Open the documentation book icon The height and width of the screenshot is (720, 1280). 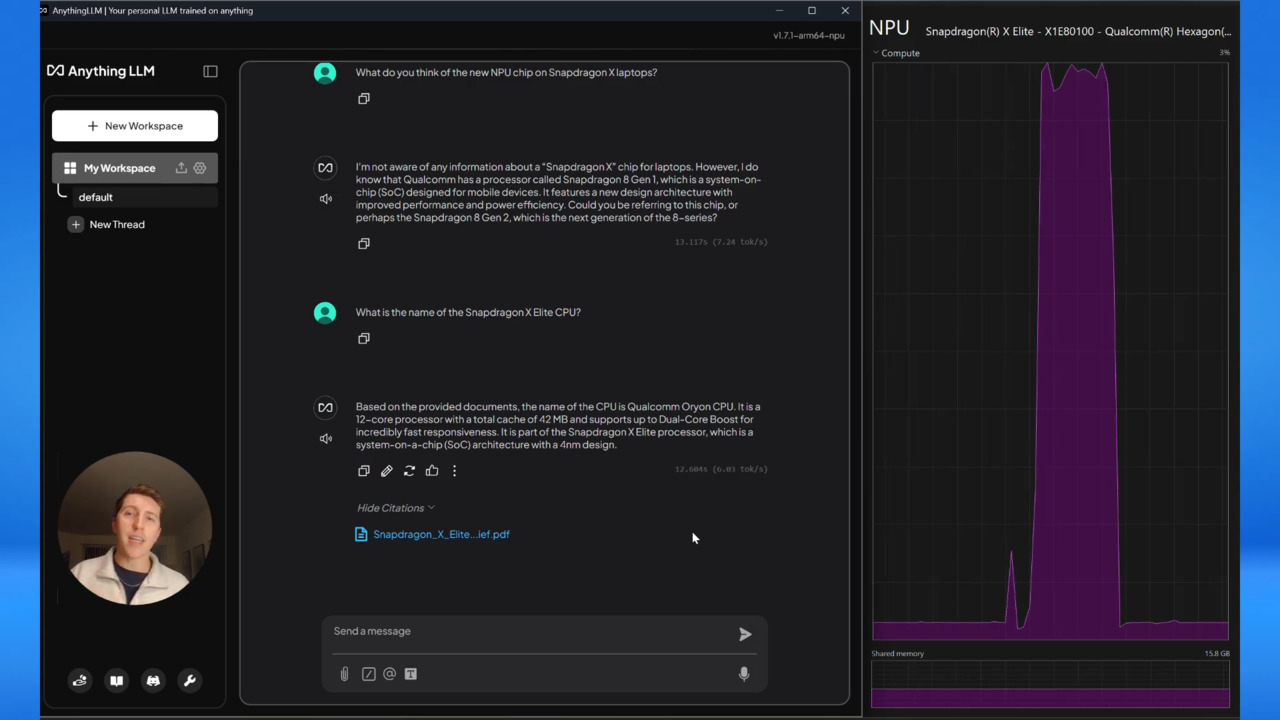coord(116,681)
